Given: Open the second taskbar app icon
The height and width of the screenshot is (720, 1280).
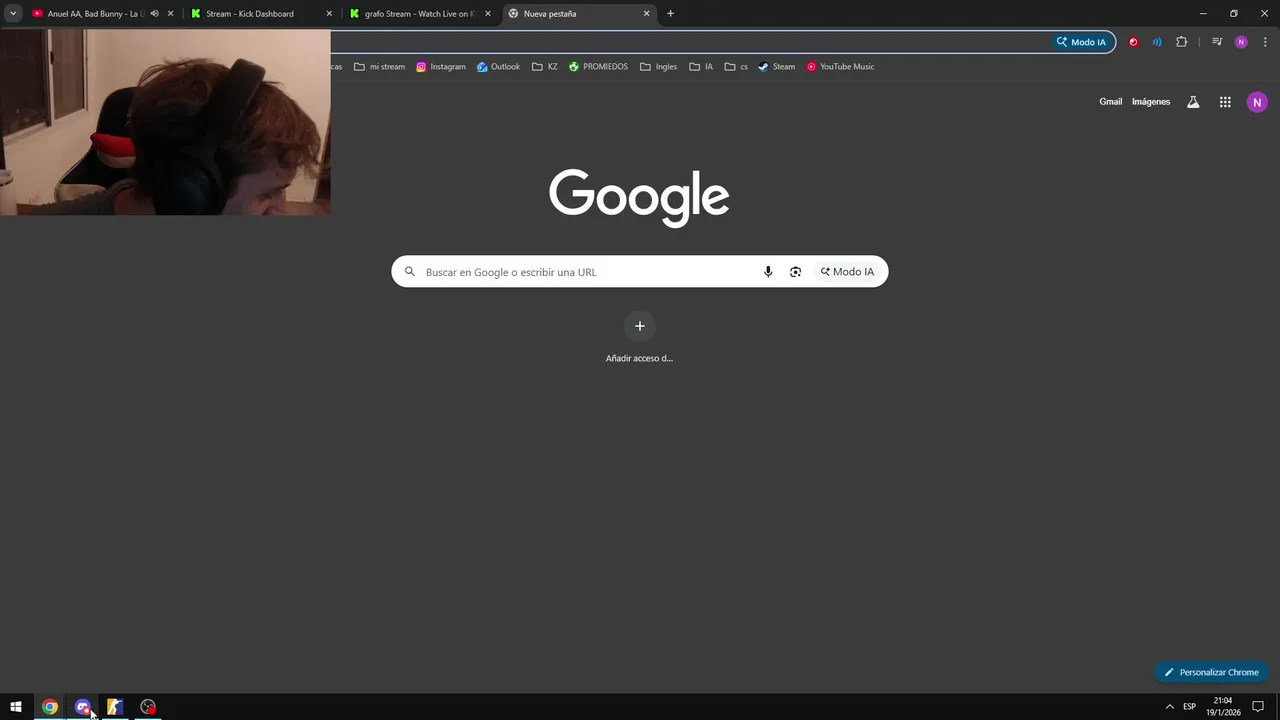Looking at the screenshot, I should tap(82, 707).
